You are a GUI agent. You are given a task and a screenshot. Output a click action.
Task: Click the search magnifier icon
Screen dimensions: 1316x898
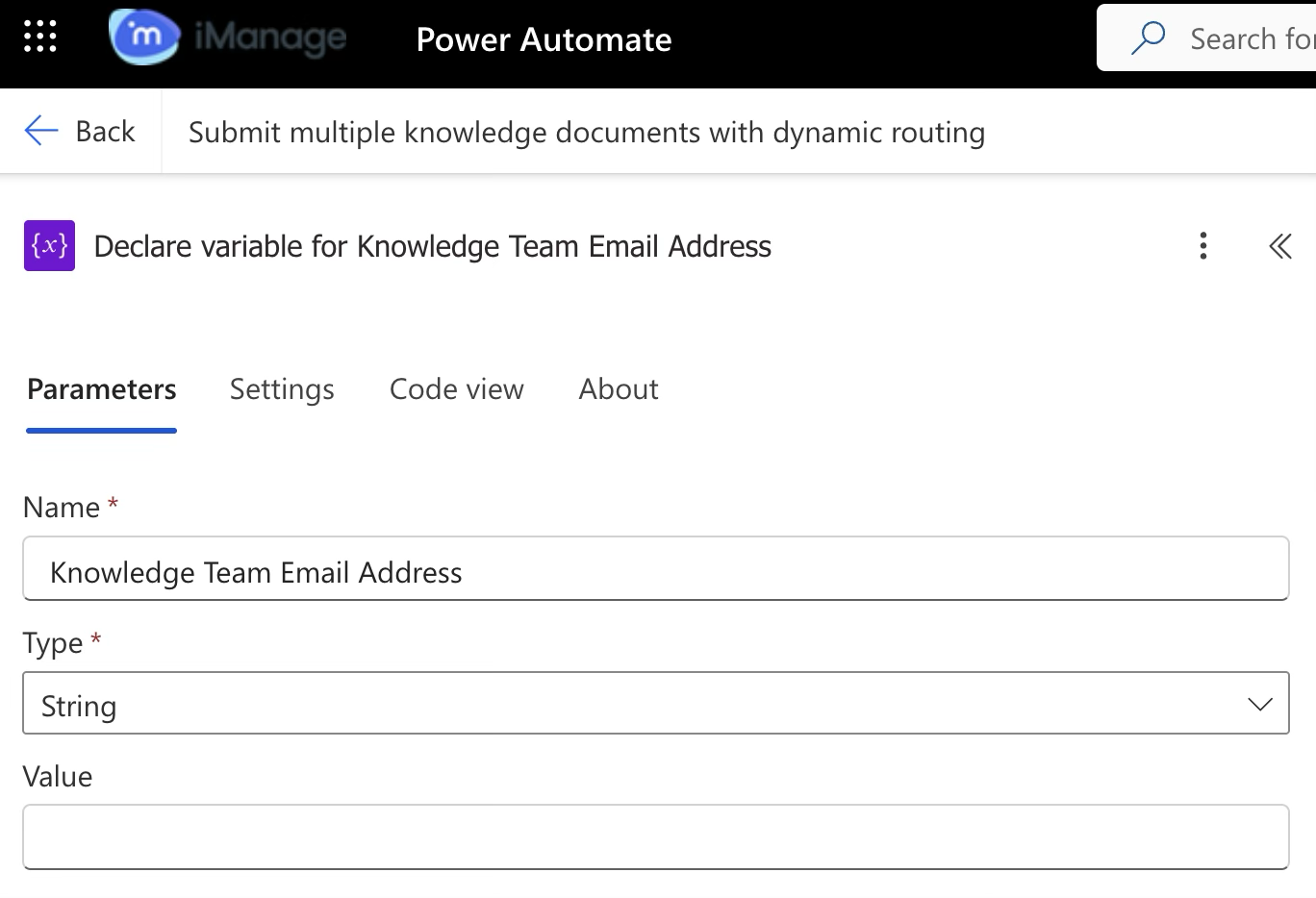pyautogui.click(x=1148, y=38)
